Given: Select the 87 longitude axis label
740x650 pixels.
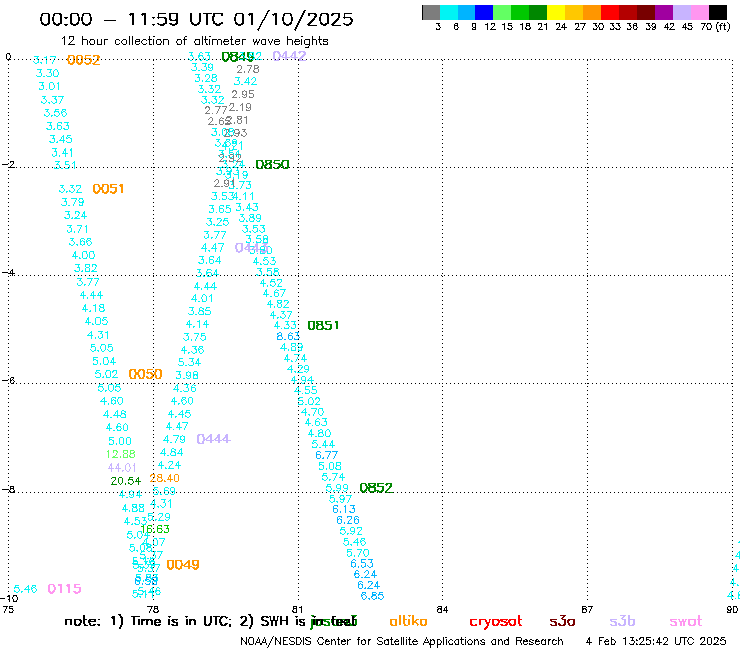Looking at the screenshot, I should pyautogui.click(x=587, y=609).
